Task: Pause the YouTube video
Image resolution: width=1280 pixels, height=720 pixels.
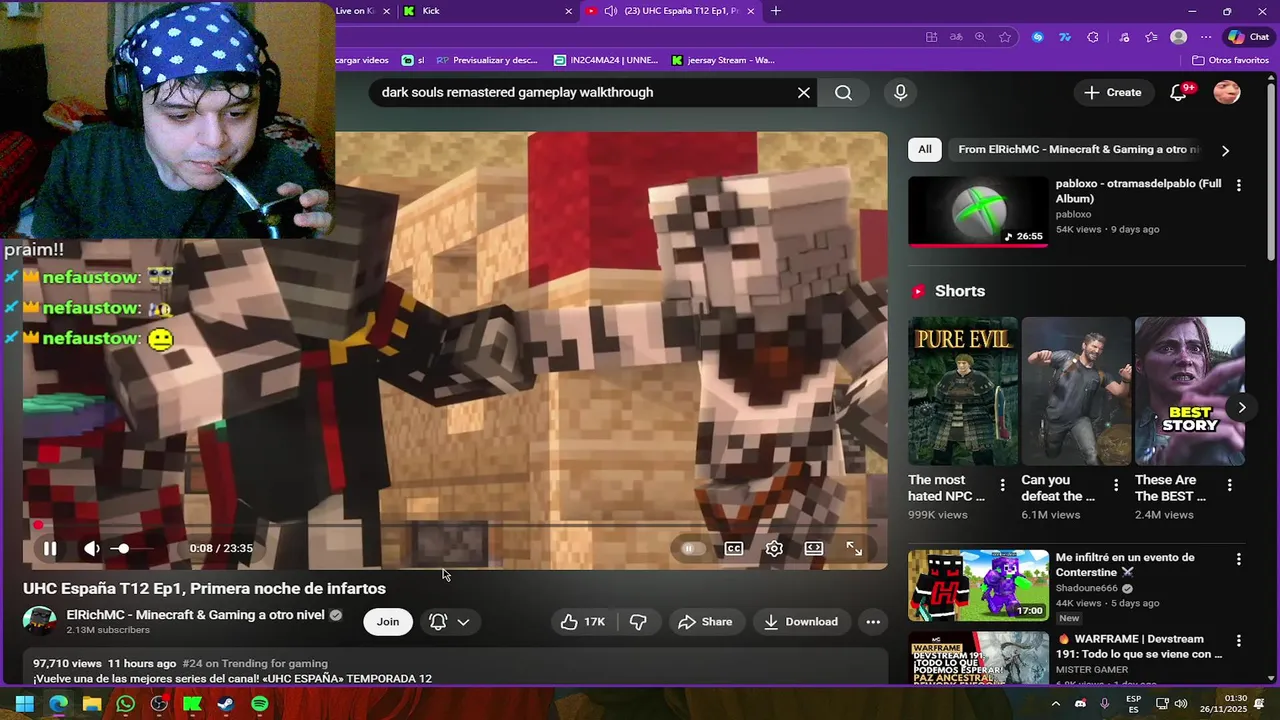Action: click(50, 548)
